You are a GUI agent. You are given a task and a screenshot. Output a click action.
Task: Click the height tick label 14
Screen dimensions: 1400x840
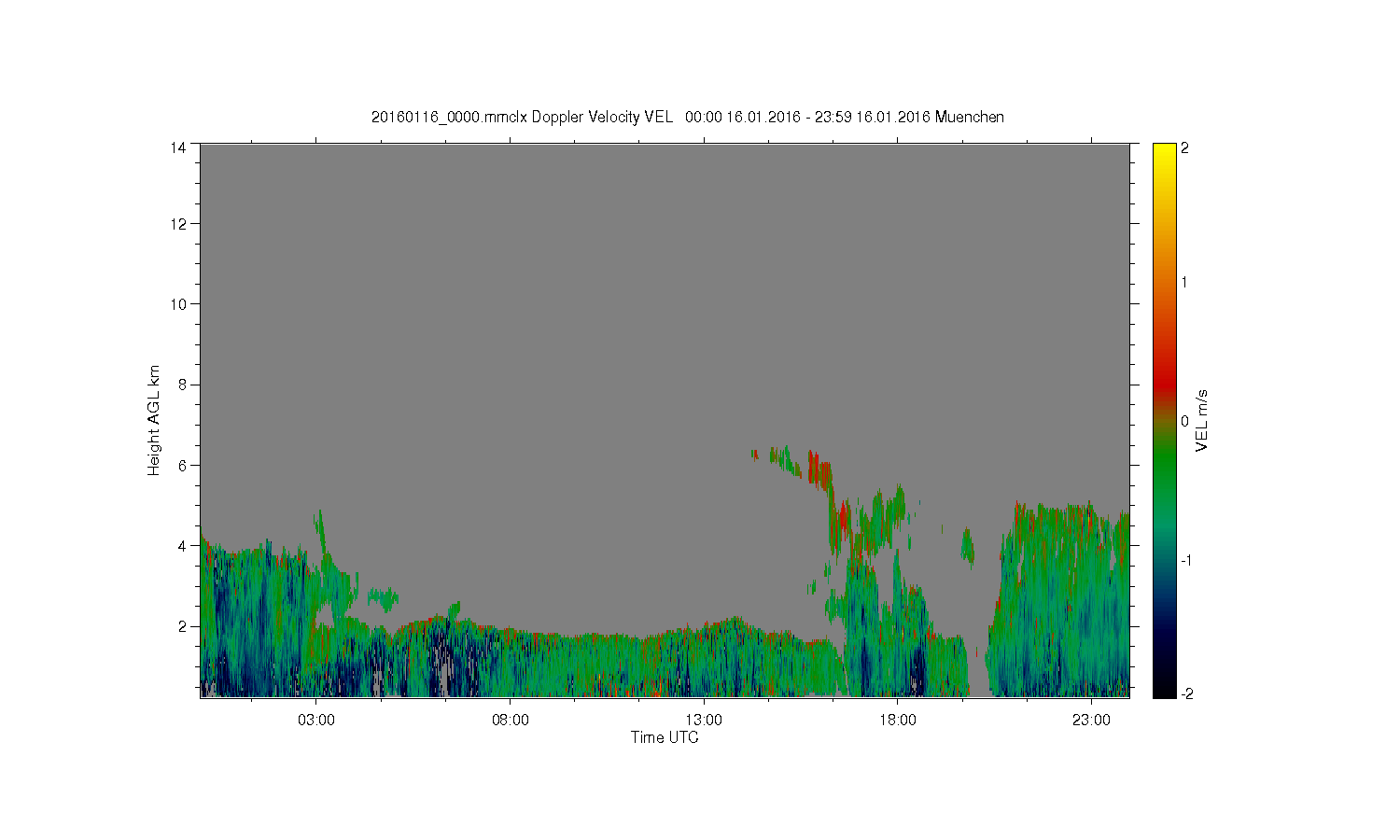(x=178, y=147)
